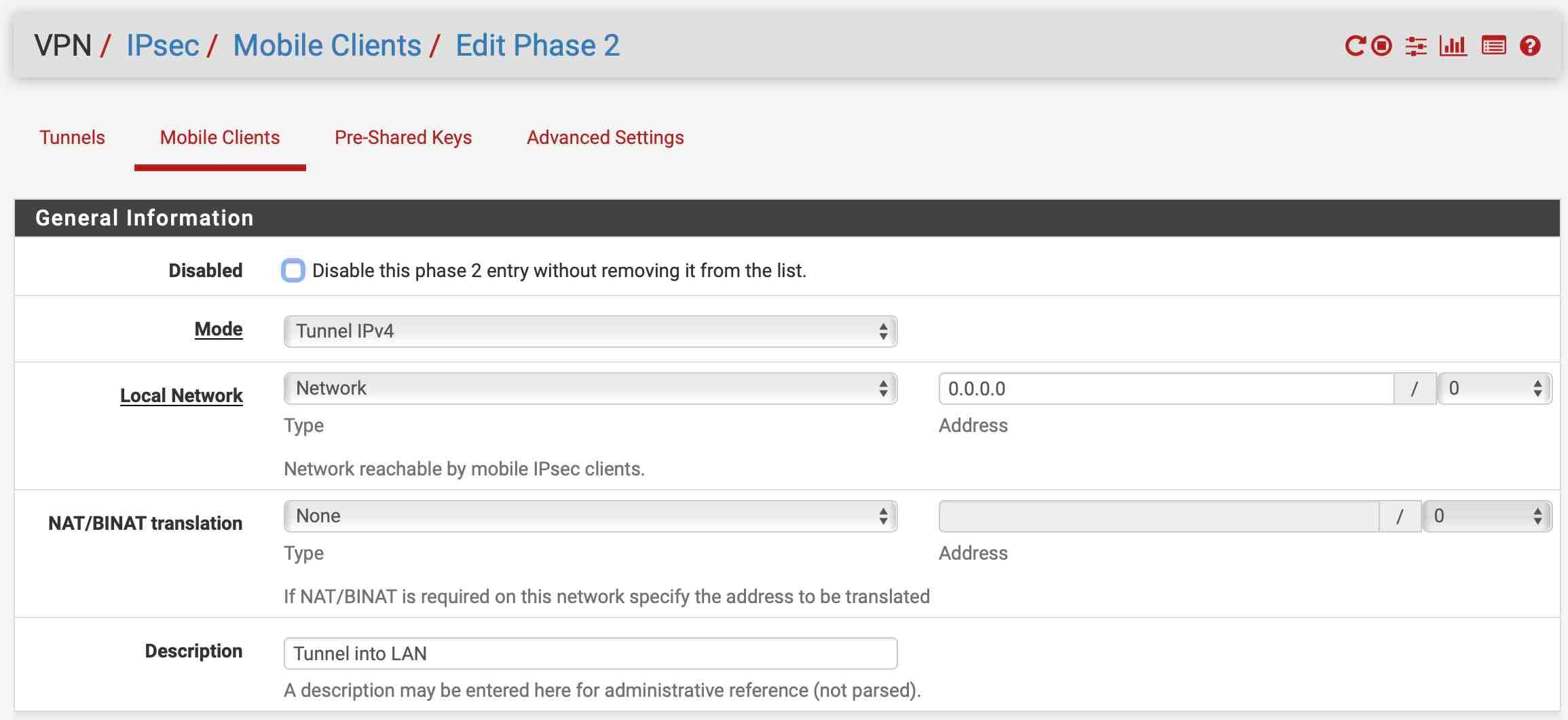The height and width of the screenshot is (720, 1568).
Task: Open the help question mark icon
Action: (x=1530, y=46)
